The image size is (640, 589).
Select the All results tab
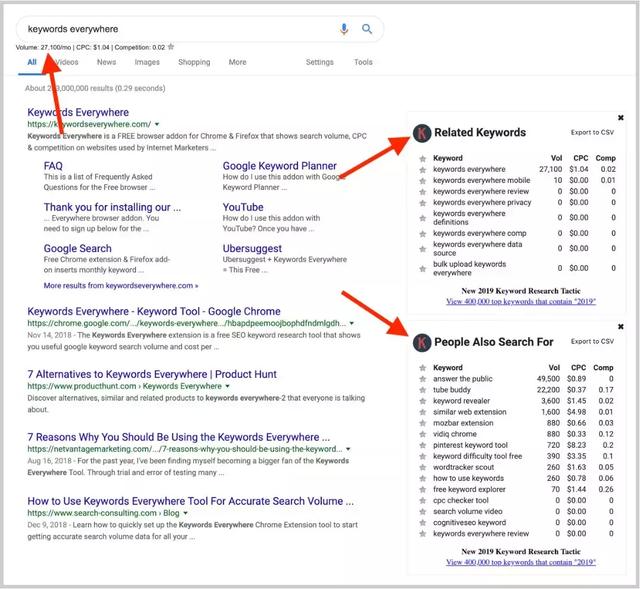pos(32,62)
